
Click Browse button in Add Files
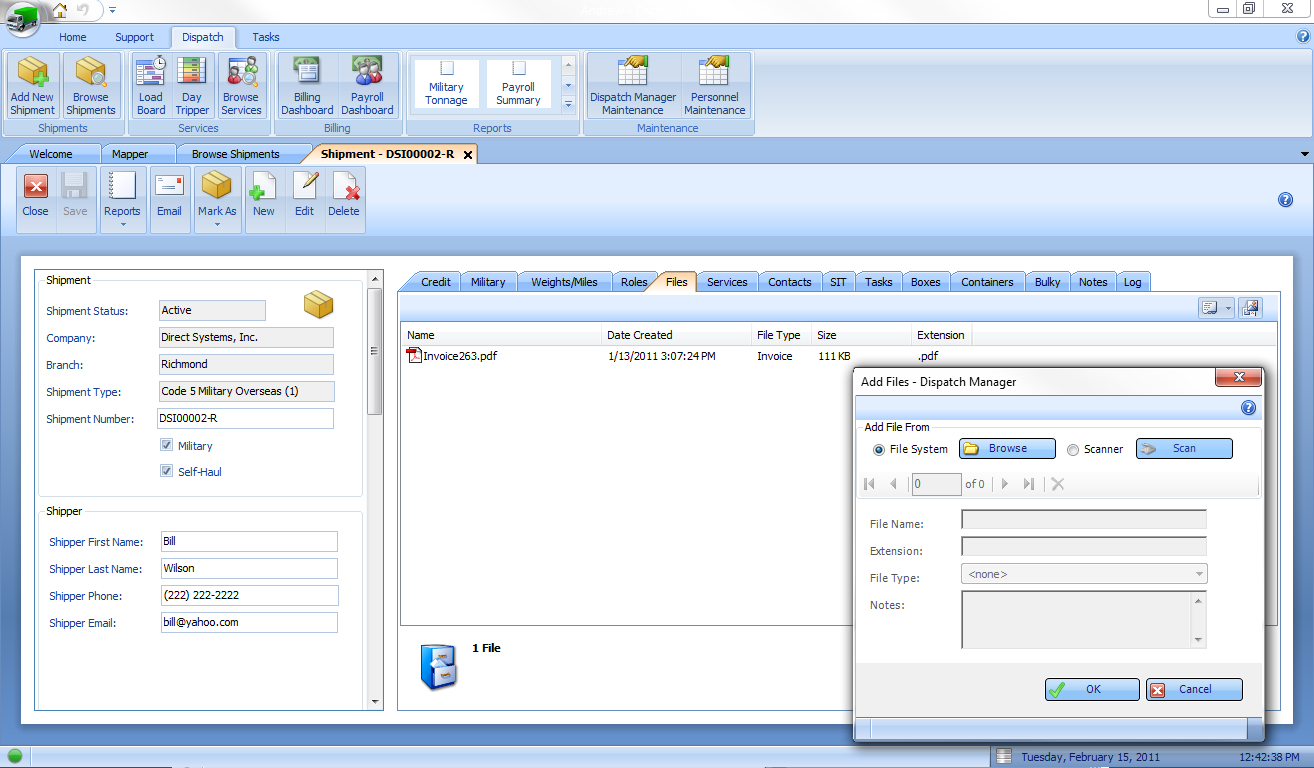[1007, 449]
